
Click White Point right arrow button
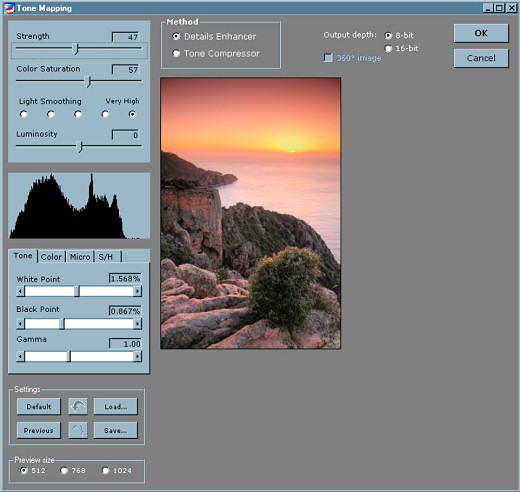137,291
